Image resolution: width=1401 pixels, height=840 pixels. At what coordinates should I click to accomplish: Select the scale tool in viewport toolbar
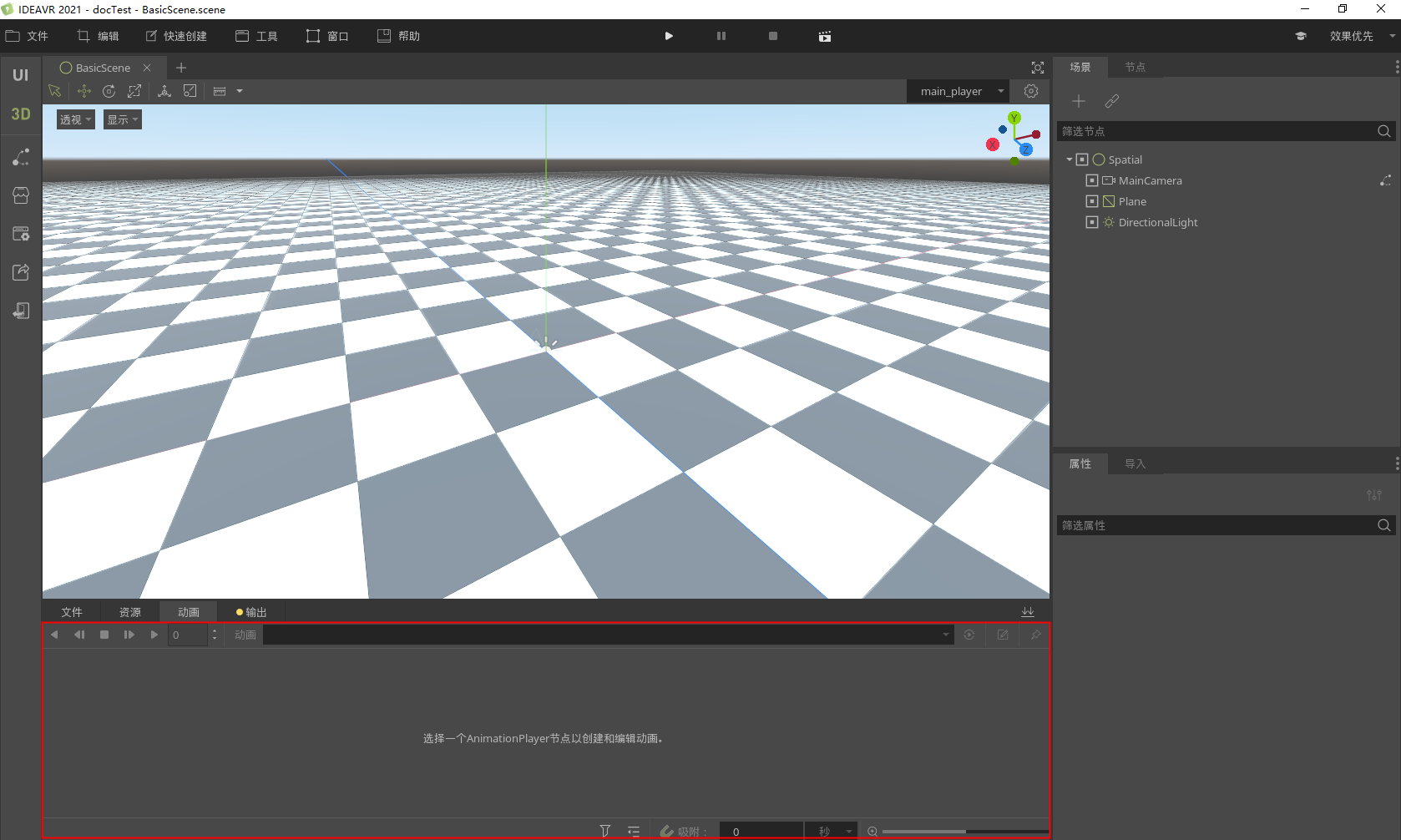tap(134, 91)
